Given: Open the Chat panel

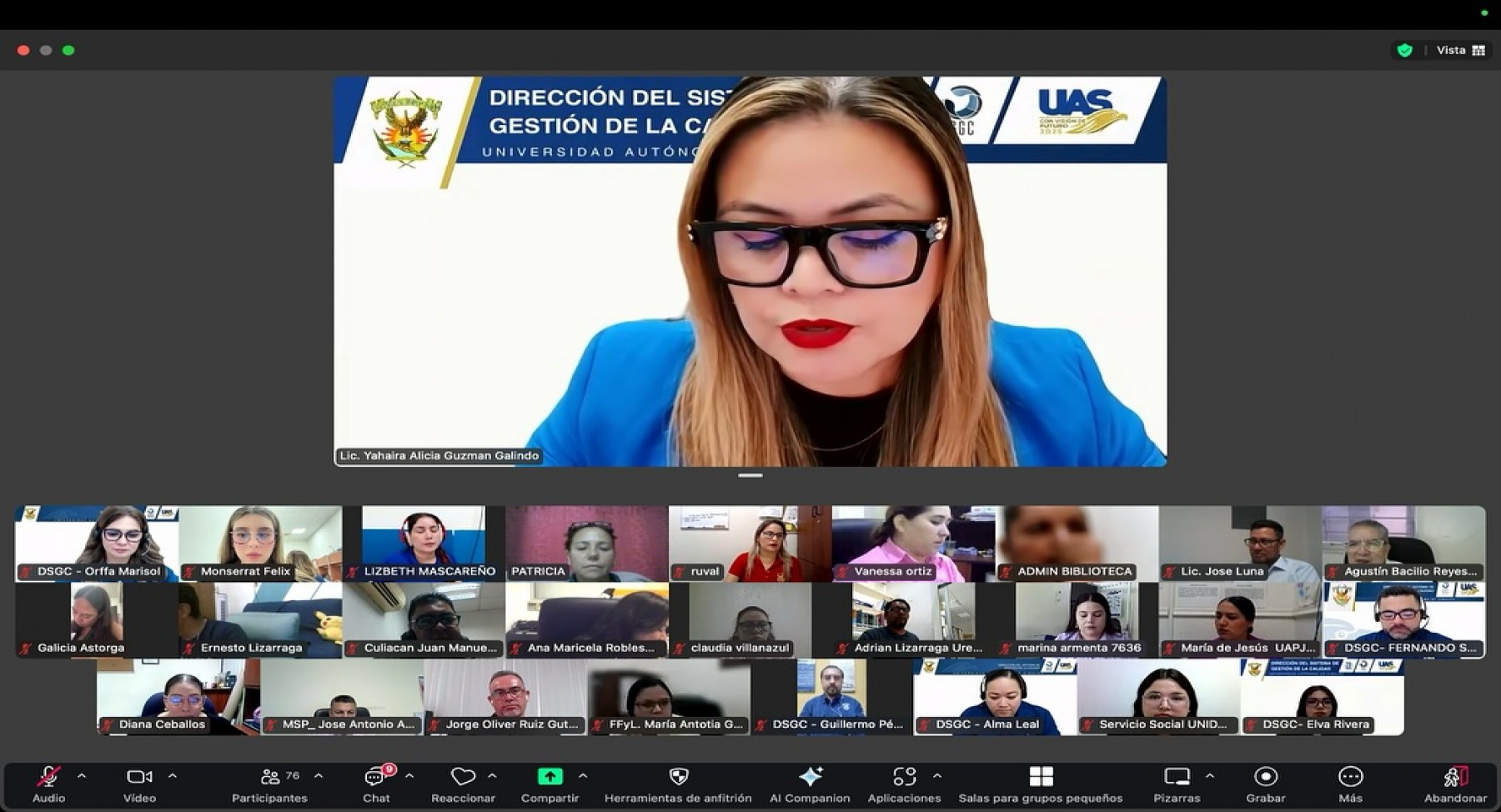Looking at the screenshot, I should click(x=376, y=784).
